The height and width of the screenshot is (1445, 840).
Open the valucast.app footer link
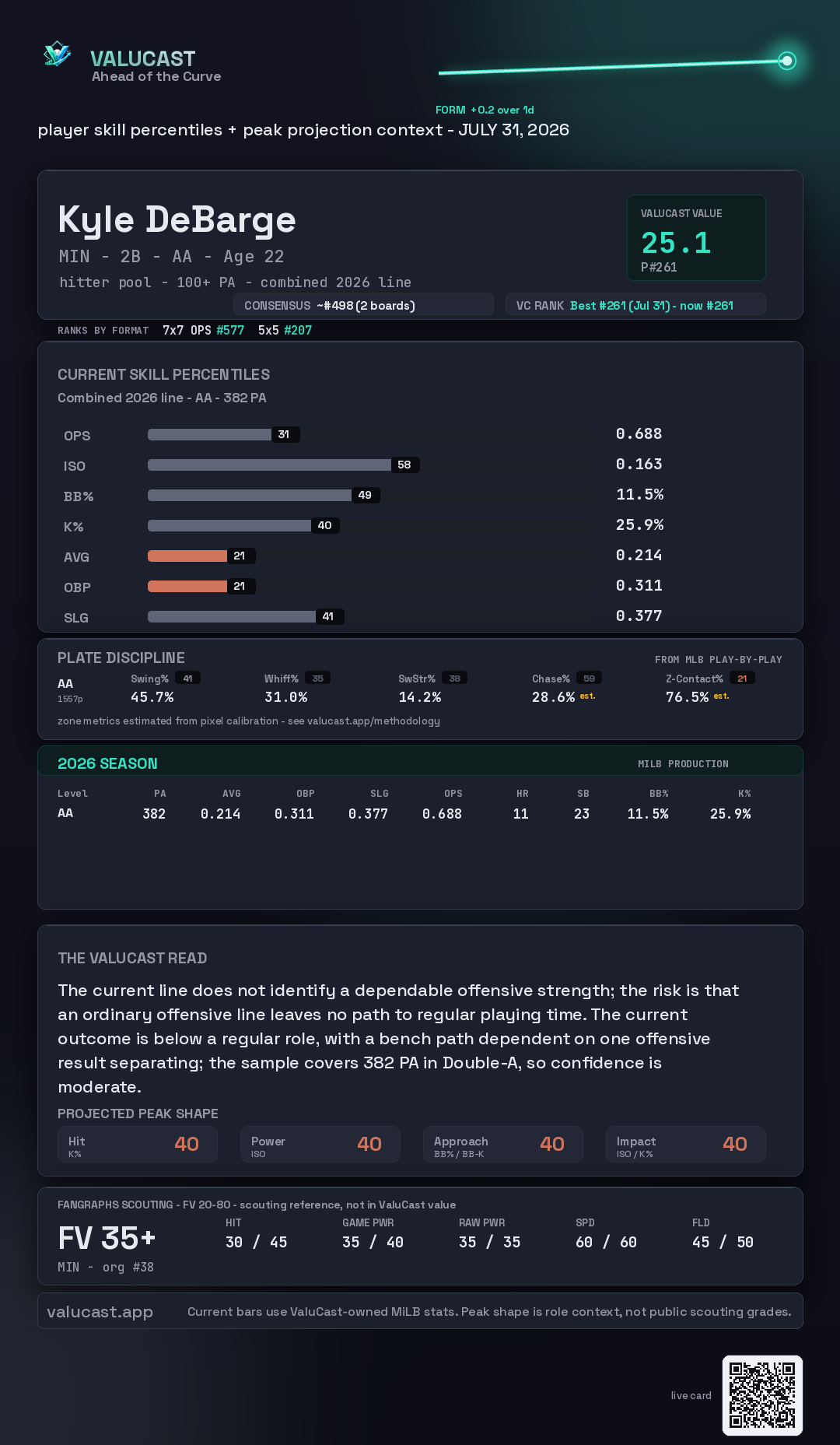click(x=100, y=1312)
